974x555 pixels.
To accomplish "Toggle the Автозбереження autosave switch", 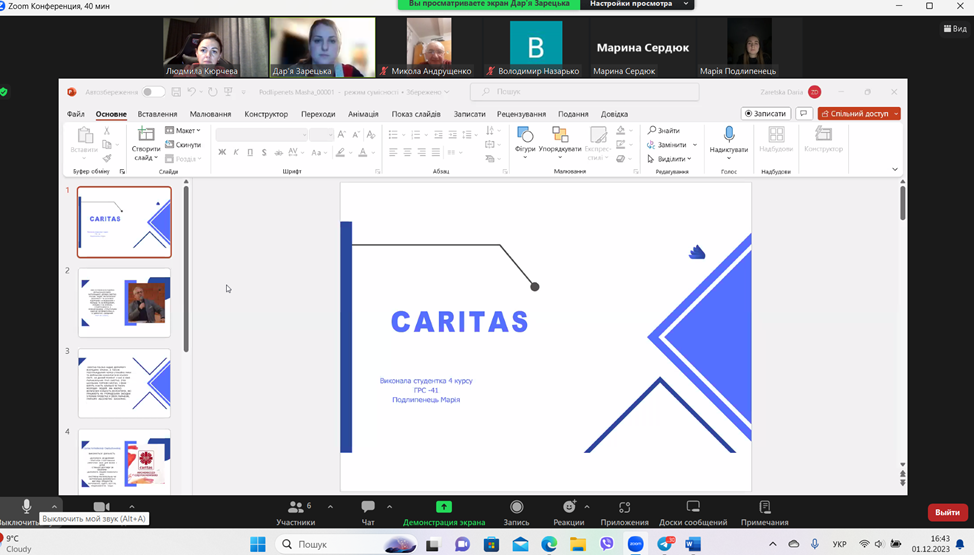I will click(152, 92).
